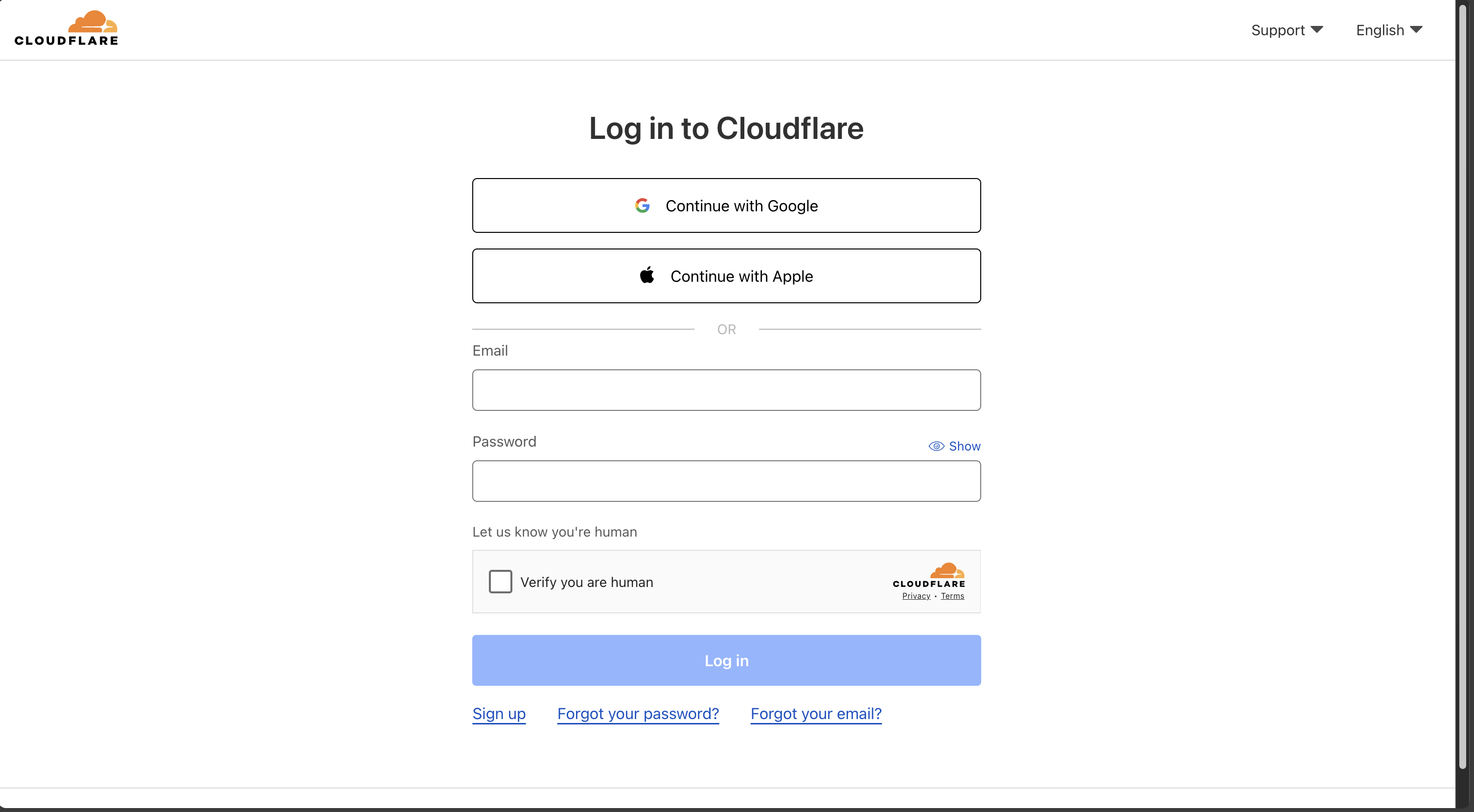Open the Support menu

tap(1277, 30)
